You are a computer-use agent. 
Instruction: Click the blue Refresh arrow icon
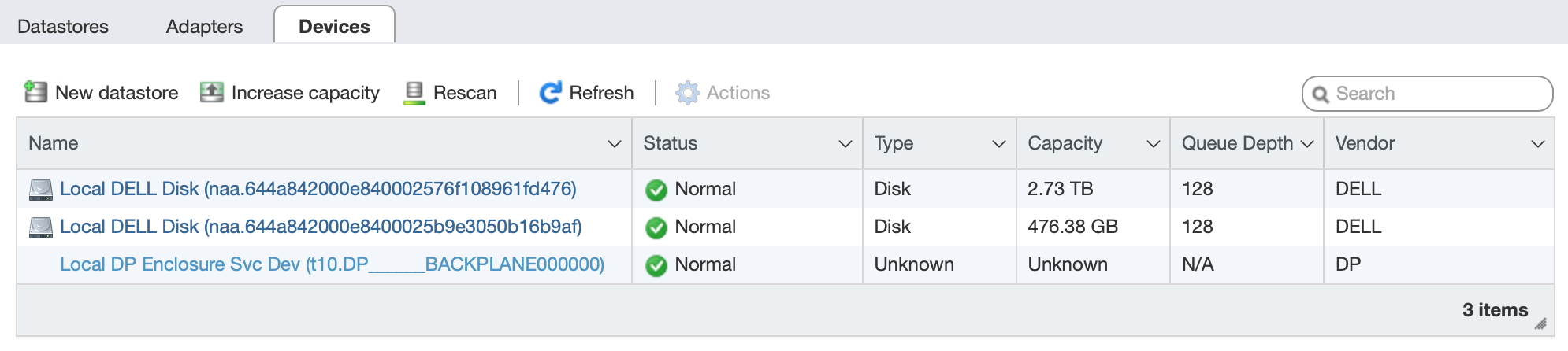tap(550, 93)
